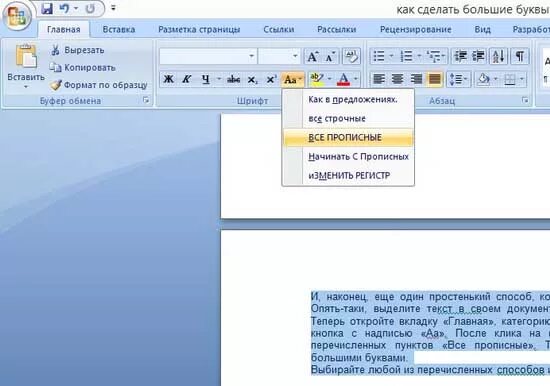Toggle strikethrough abc

coord(233,79)
